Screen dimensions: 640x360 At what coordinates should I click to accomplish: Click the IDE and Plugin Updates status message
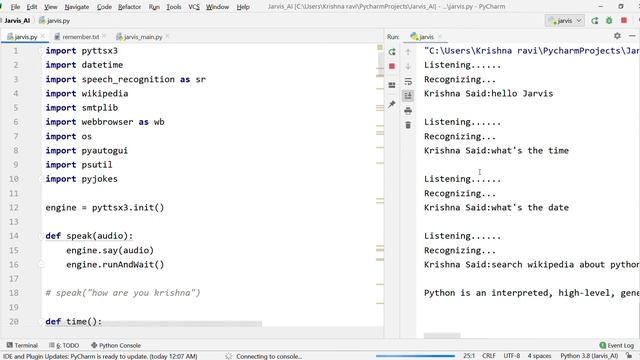(100, 356)
